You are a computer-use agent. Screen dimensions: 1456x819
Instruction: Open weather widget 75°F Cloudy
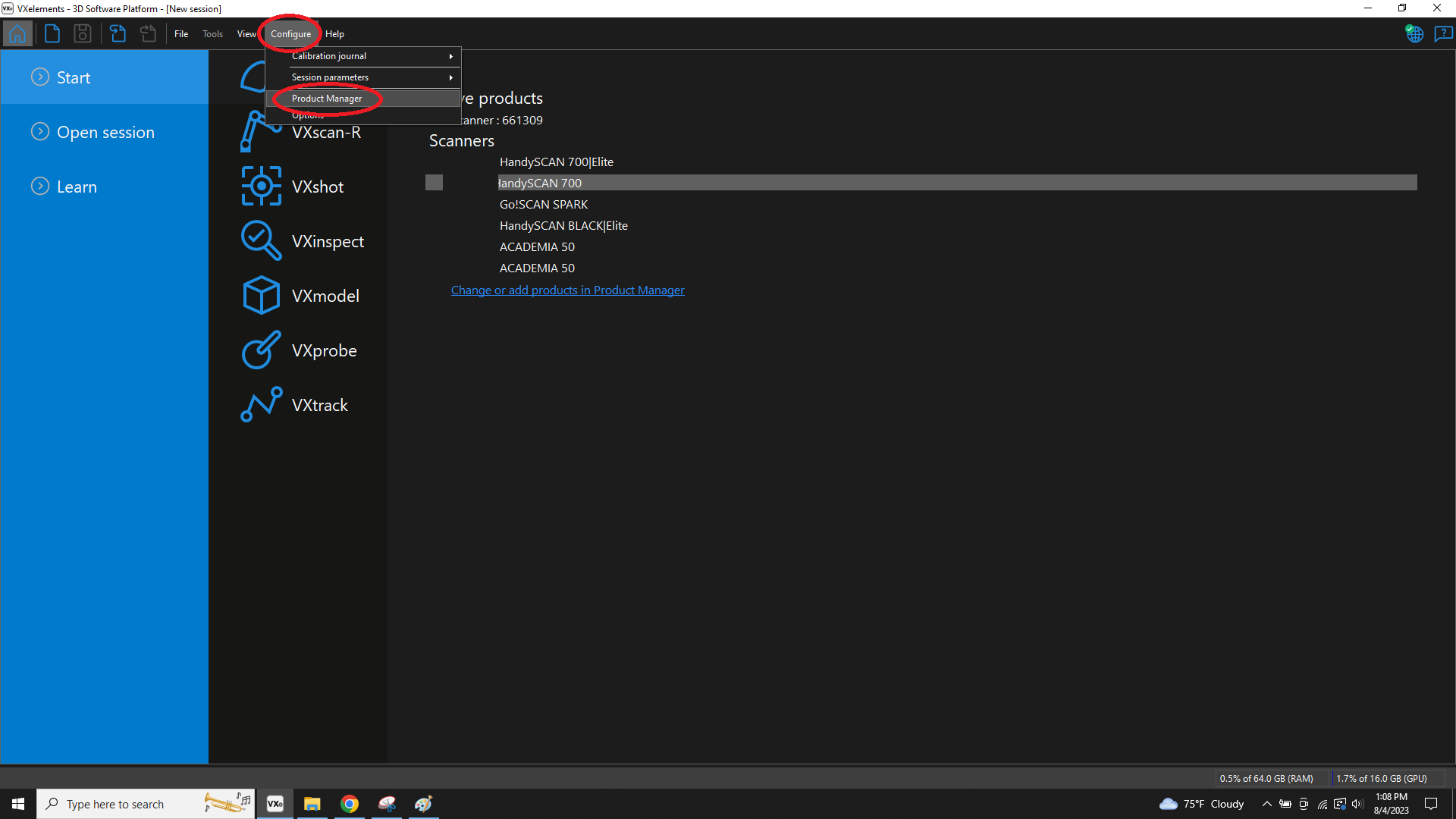[1202, 804]
